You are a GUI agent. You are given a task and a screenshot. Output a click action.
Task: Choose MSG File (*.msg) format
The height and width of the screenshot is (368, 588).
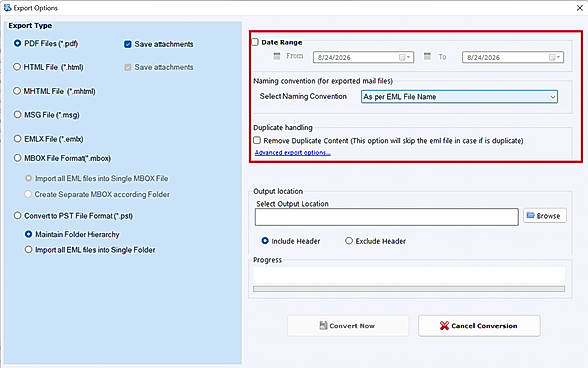[17, 114]
